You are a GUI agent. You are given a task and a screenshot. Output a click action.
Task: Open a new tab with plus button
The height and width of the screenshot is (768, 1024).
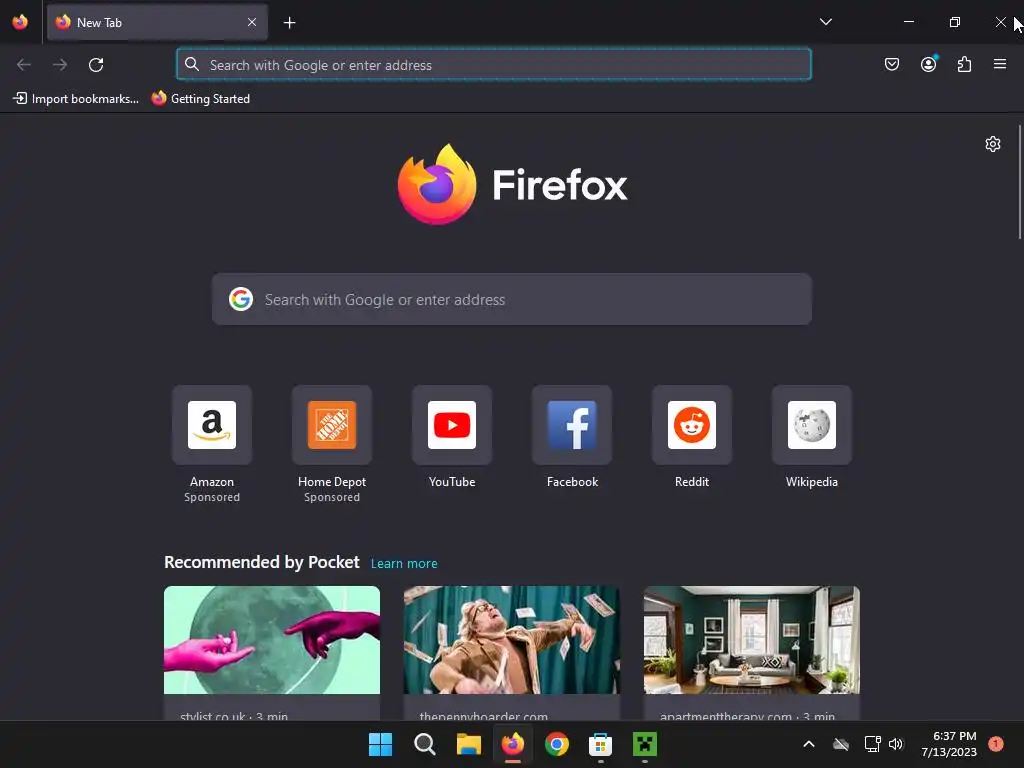coord(289,23)
